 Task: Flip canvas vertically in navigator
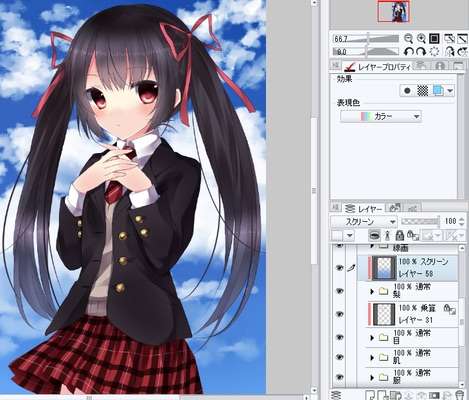(x=462, y=52)
